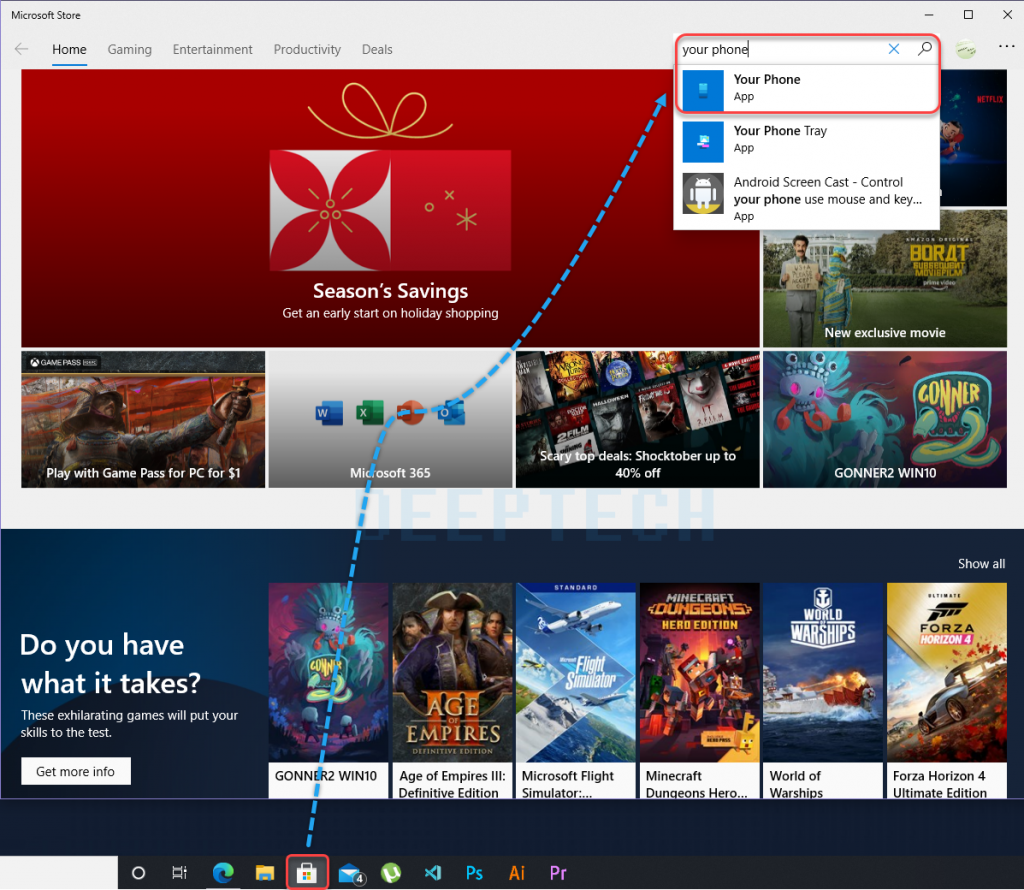
Task: Open Task View on the taskbar
Action: click(180, 872)
